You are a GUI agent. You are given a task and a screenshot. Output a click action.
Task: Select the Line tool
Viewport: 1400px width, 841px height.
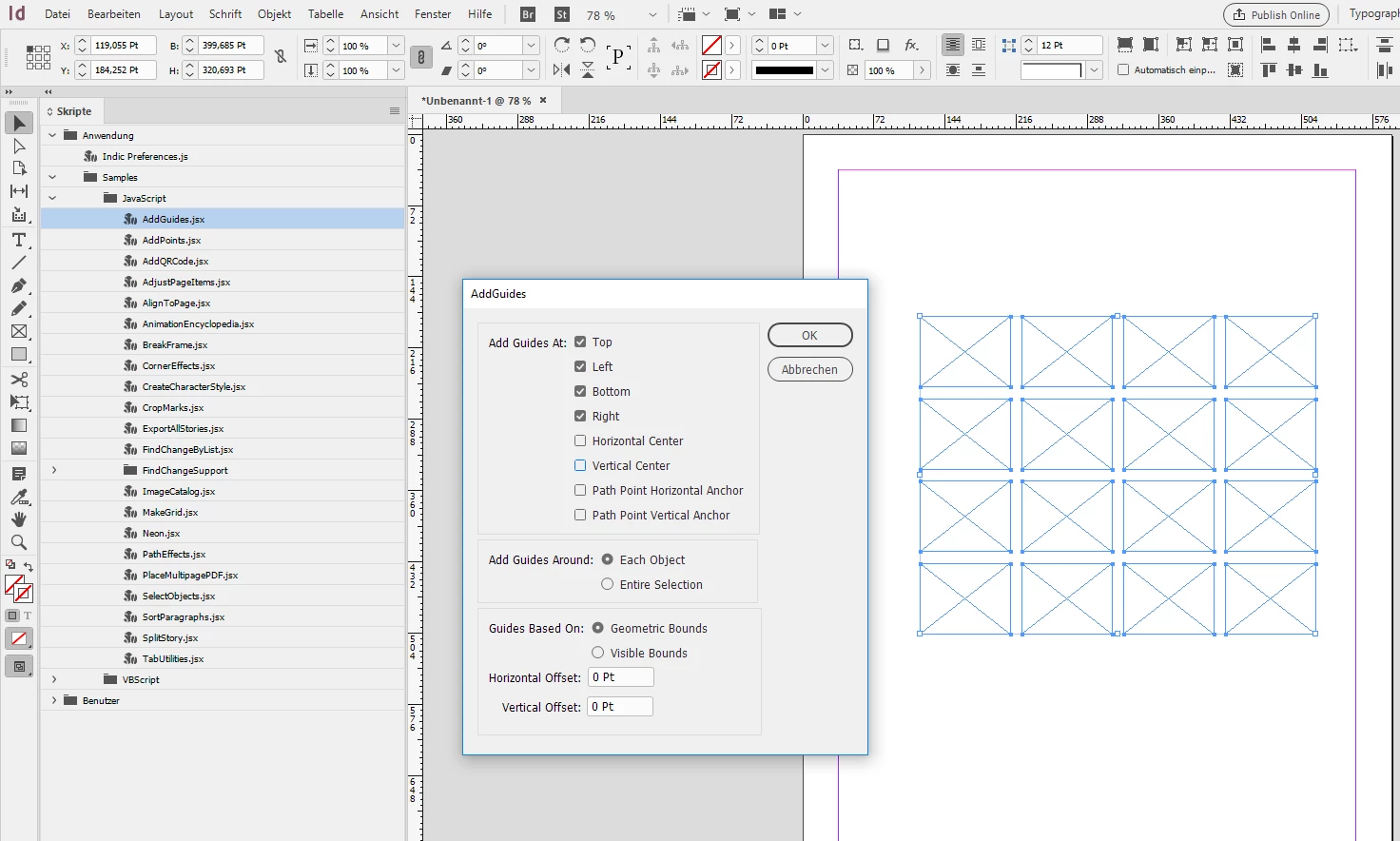click(x=19, y=263)
